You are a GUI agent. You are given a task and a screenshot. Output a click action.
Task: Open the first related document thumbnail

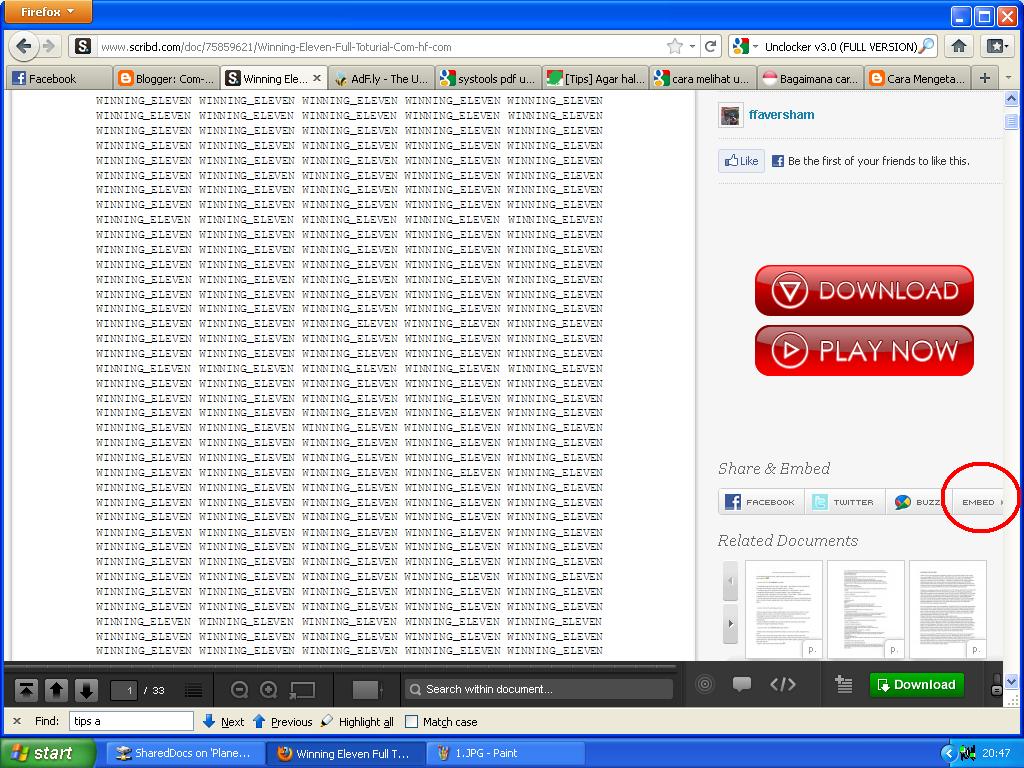click(x=784, y=609)
